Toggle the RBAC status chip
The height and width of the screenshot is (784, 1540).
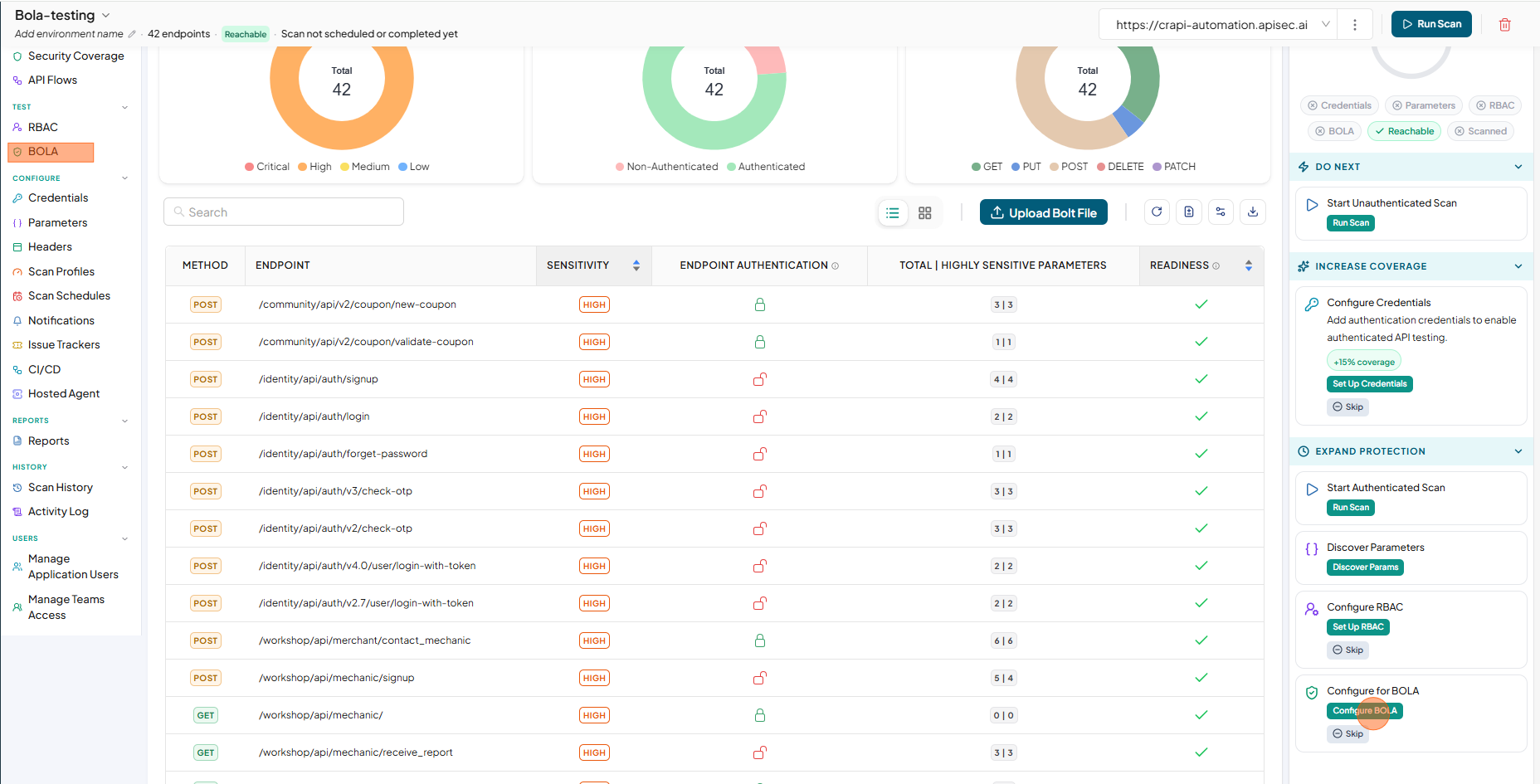click(1494, 105)
